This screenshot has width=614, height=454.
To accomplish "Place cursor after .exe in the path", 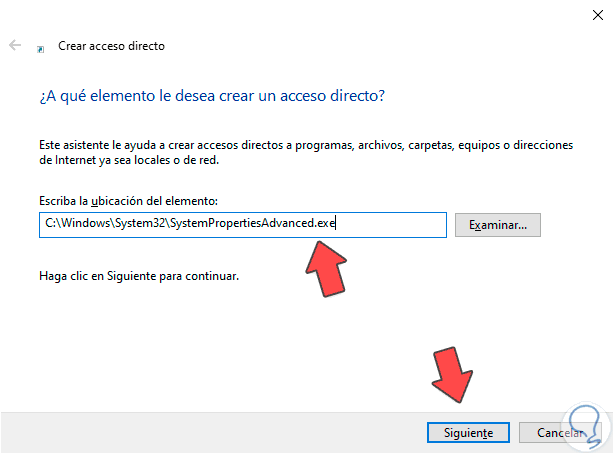I will click(x=338, y=225).
